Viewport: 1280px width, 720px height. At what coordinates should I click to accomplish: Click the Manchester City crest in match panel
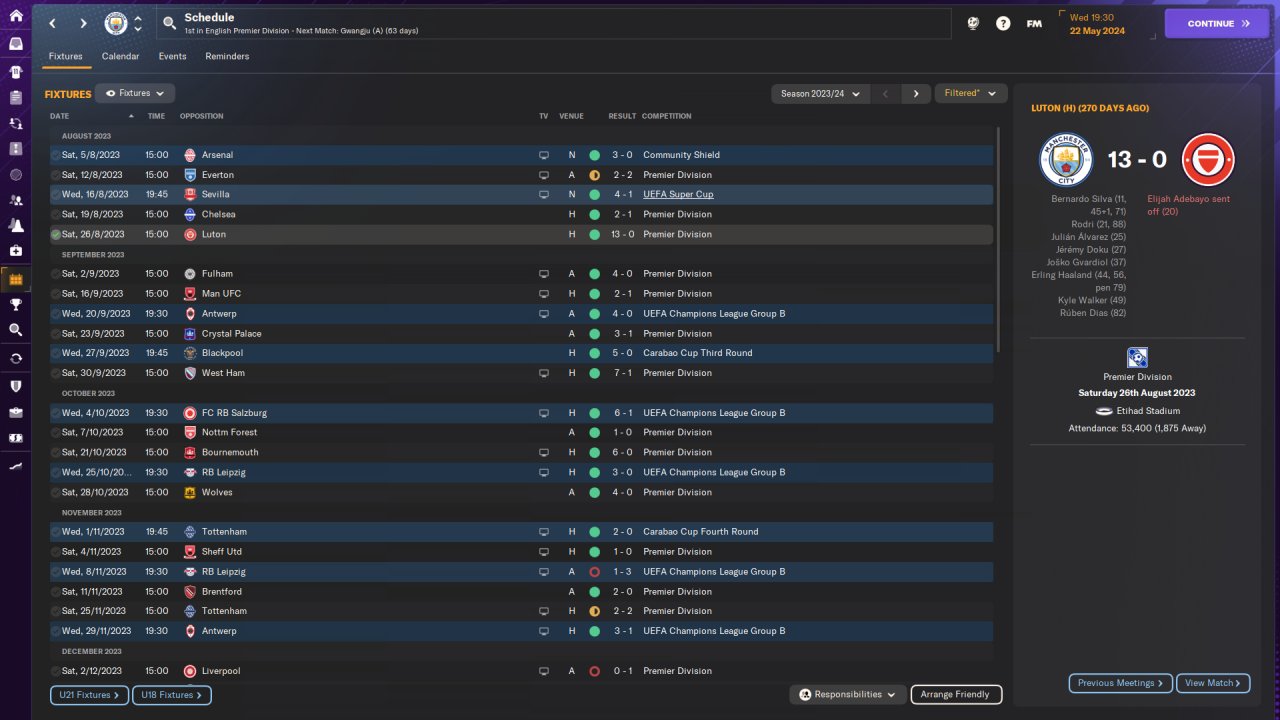(x=1066, y=160)
